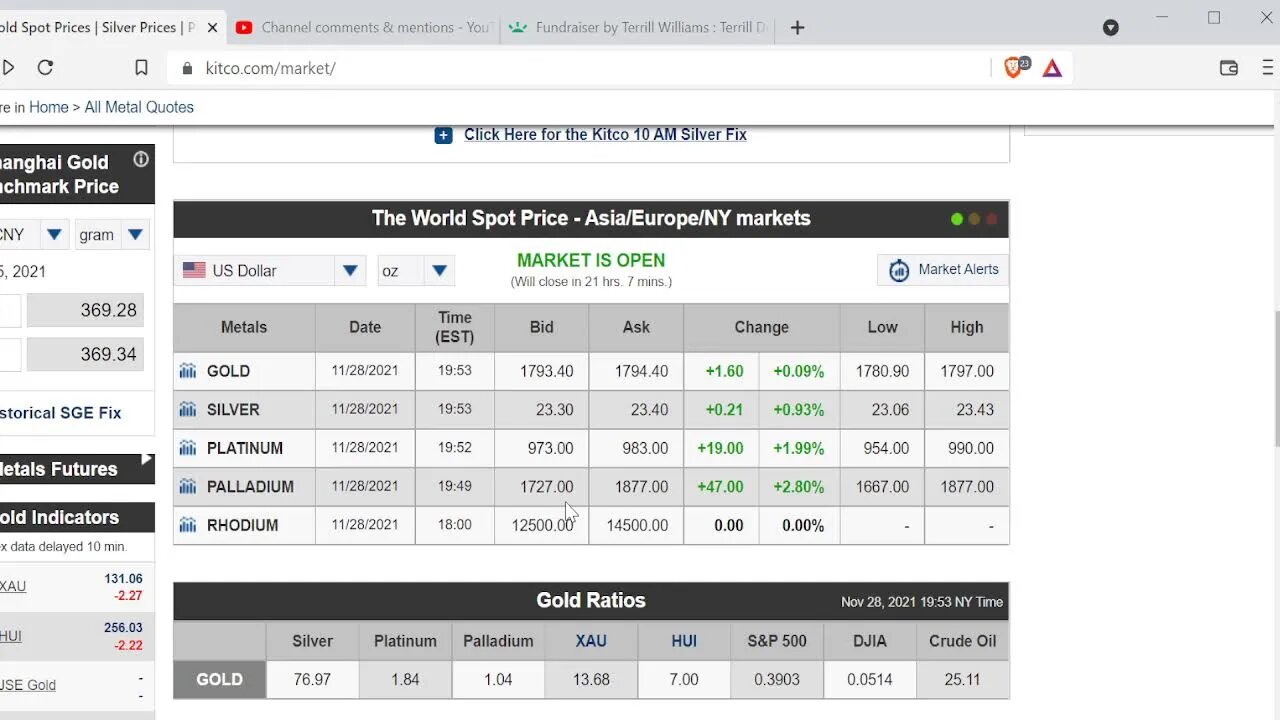Click gold bid price 1793.40
Viewport: 1280px width, 720px height.
[x=546, y=371]
